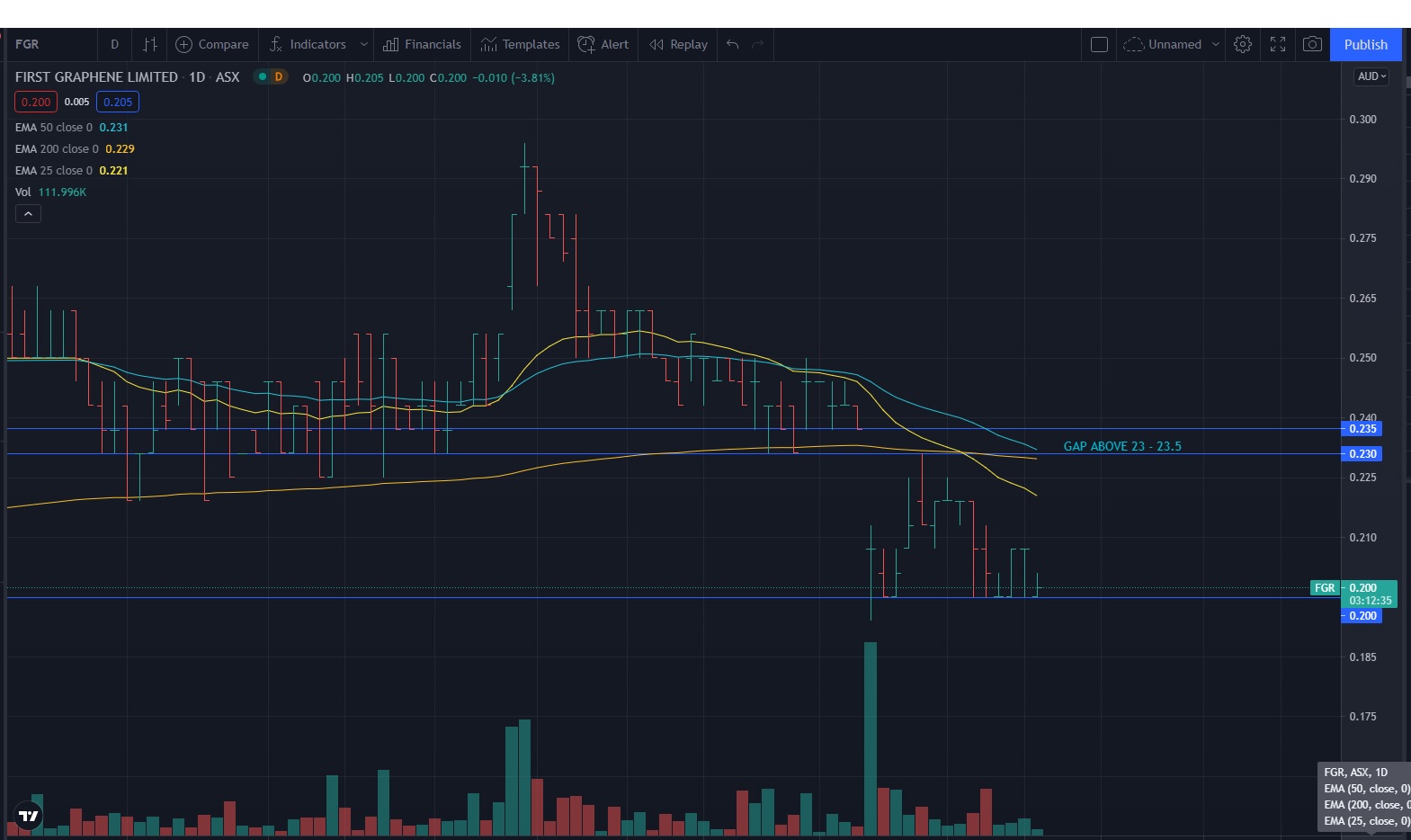Redo the chart action
Viewport: 1411px width, 840px height.
click(x=757, y=44)
